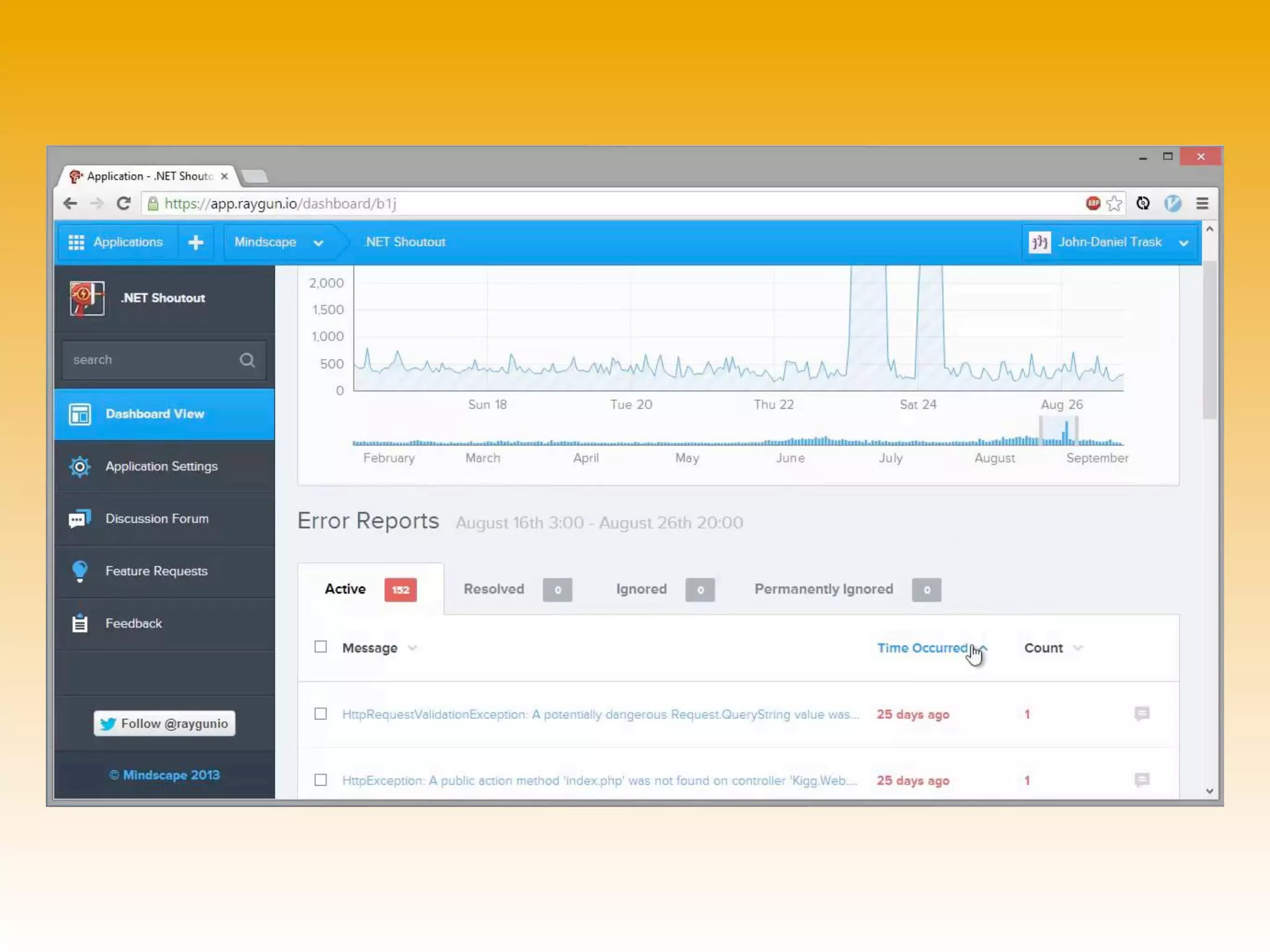Toggle the select-all checkbox beside Message
This screenshot has height=952, width=1270.
click(321, 647)
